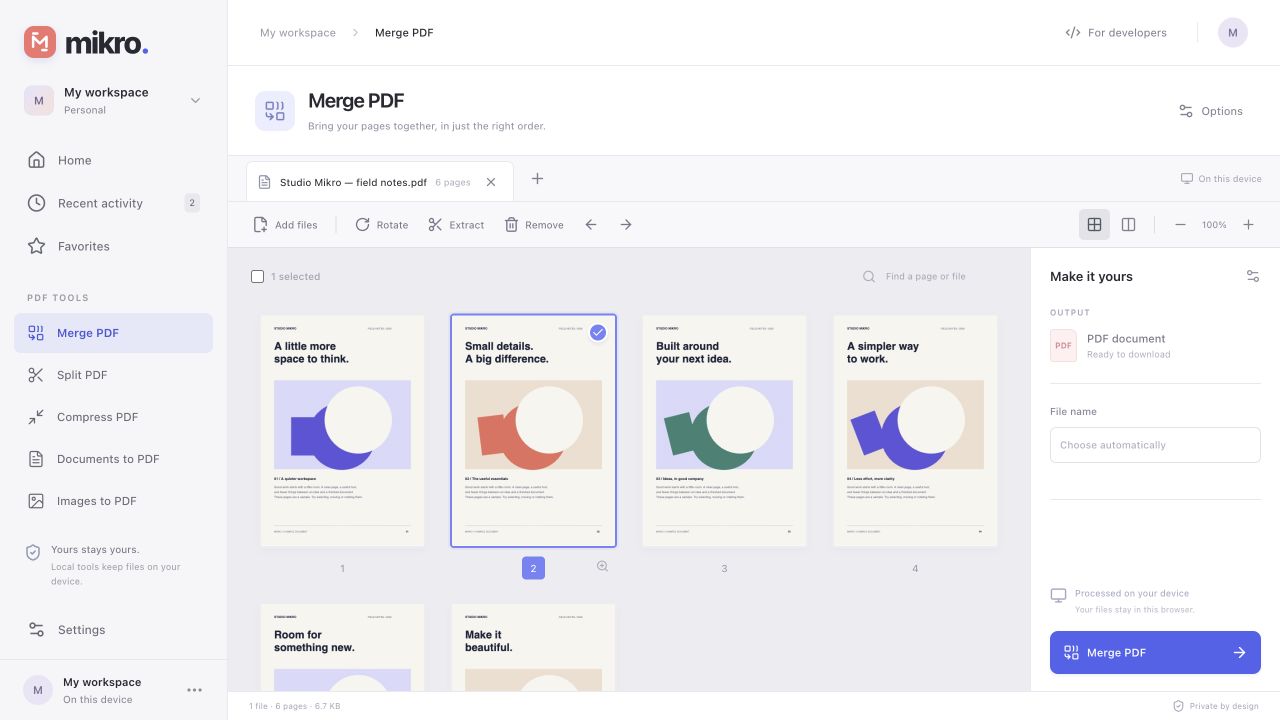Open the user avatar in header

(1232, 33)
